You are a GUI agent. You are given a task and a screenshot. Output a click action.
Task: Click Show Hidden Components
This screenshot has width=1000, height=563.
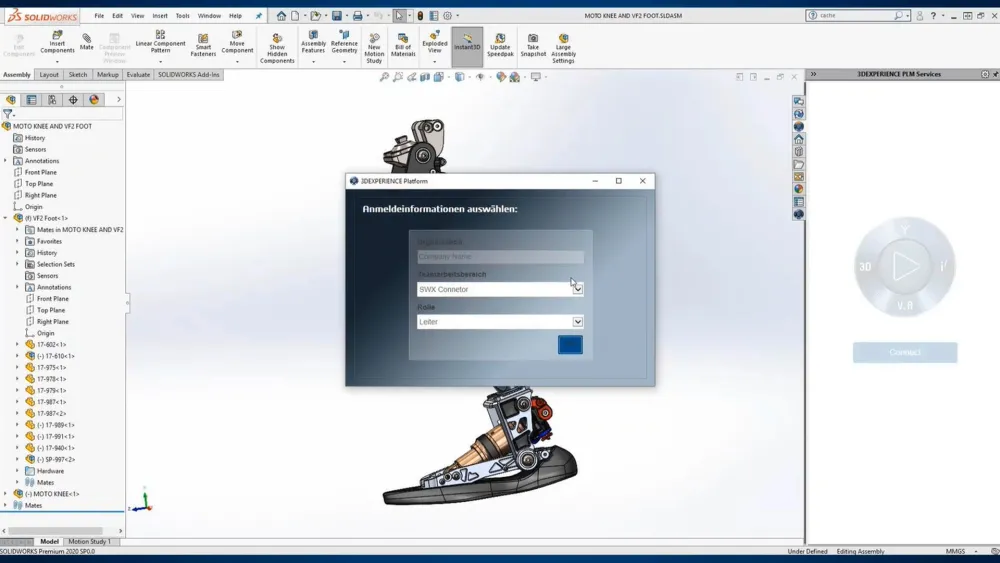277,48
